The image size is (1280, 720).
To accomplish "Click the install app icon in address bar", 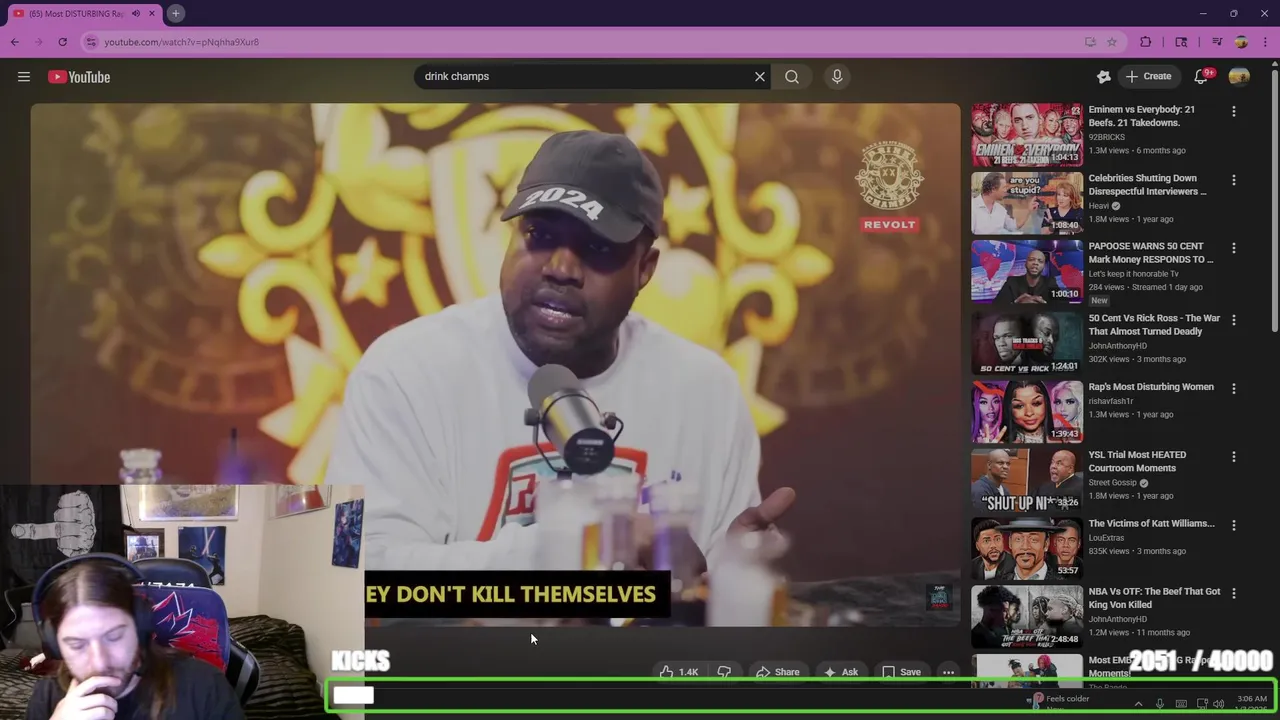I will click(x=1090, y=42).
